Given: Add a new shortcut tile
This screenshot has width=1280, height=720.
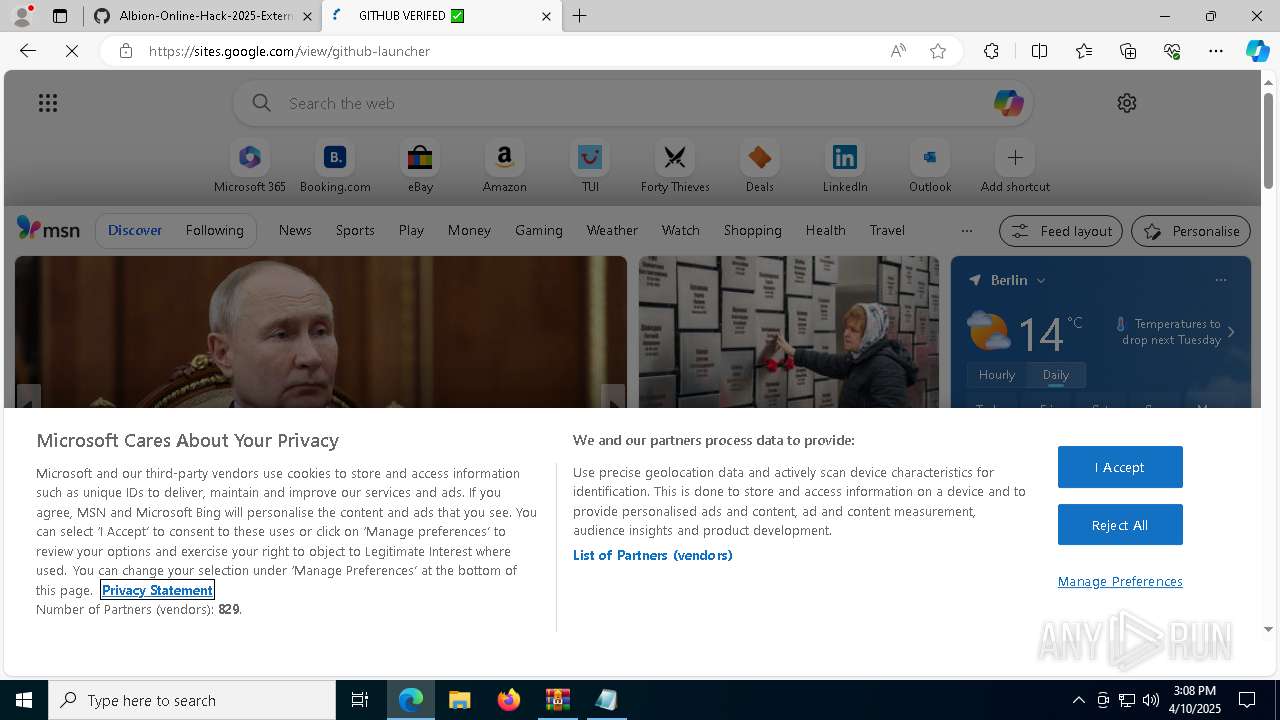Looking at the screenshot, I should tap(1015, 167).
